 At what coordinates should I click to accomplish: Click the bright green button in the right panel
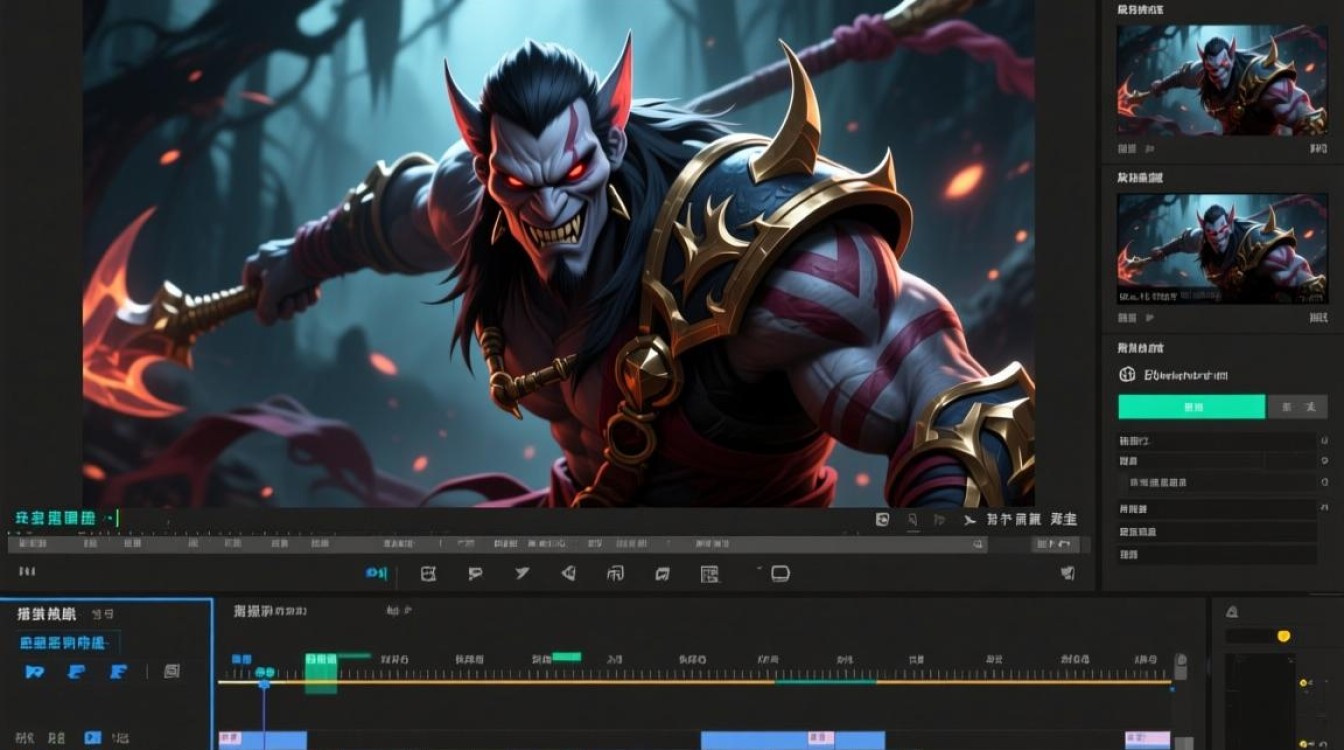1192,407
